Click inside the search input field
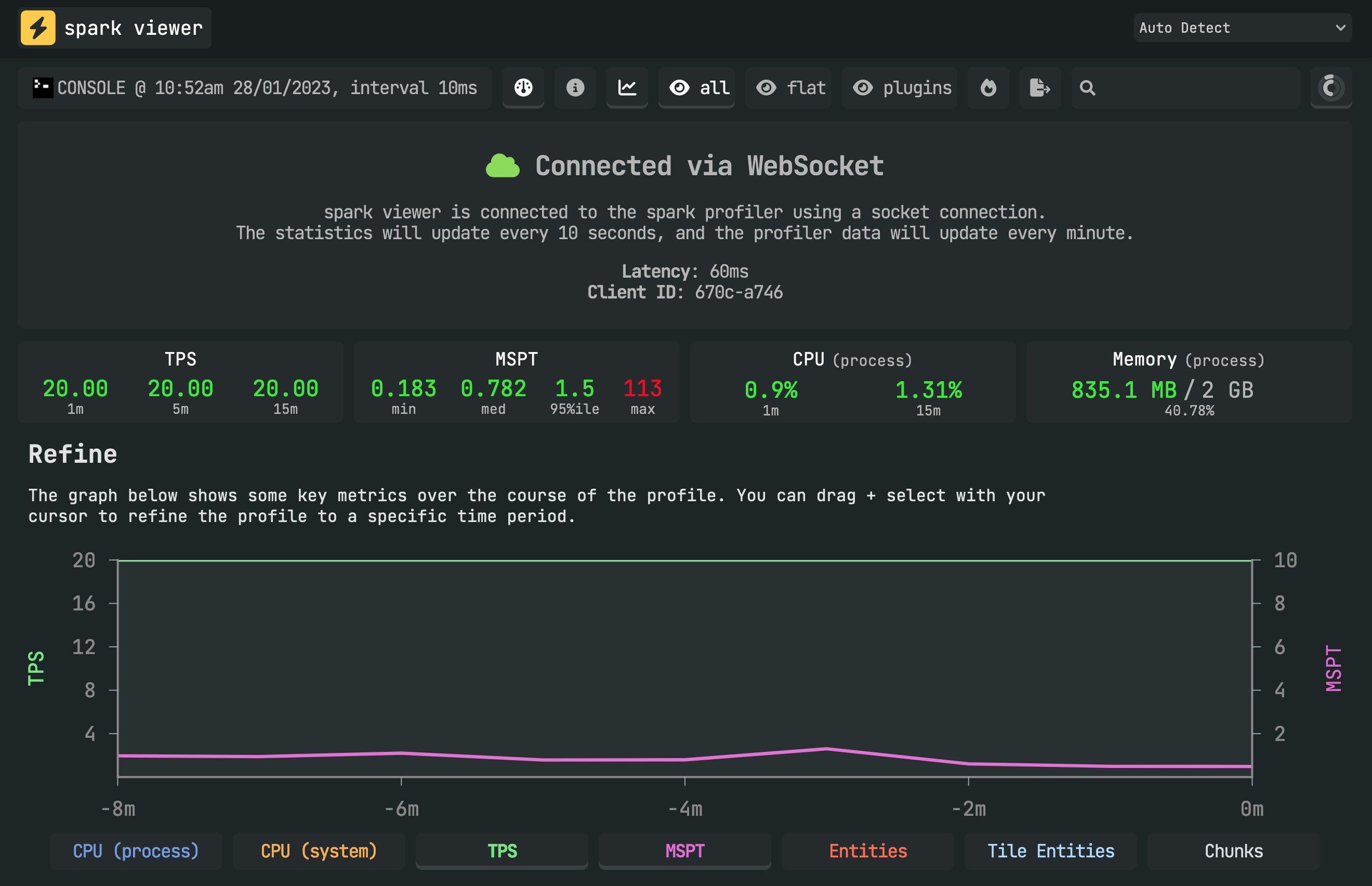Viewport: 1372px width, 886px height. [x=1184, y=88]
